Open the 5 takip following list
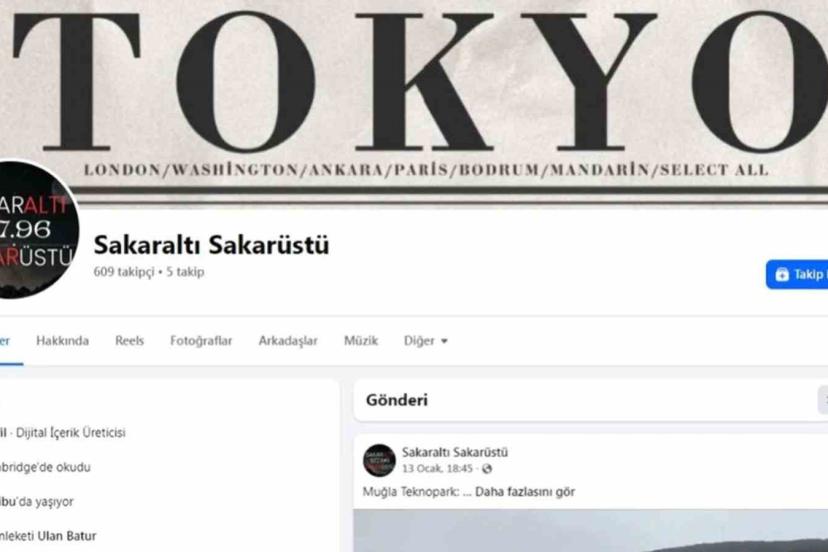The width and height of the screenshot is (828, 552). click(185, 272)
